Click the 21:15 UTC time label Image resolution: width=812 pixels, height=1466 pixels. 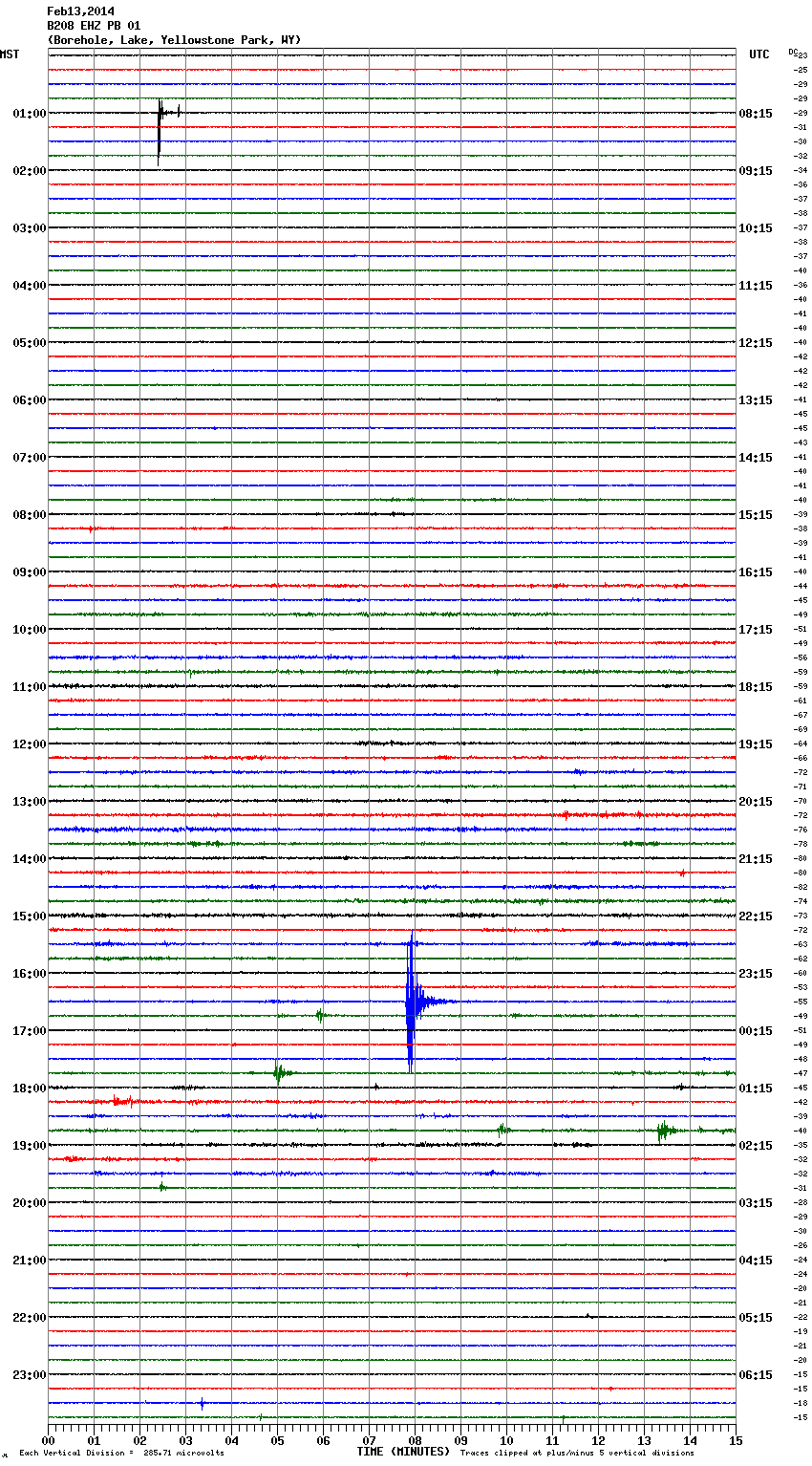756,859
